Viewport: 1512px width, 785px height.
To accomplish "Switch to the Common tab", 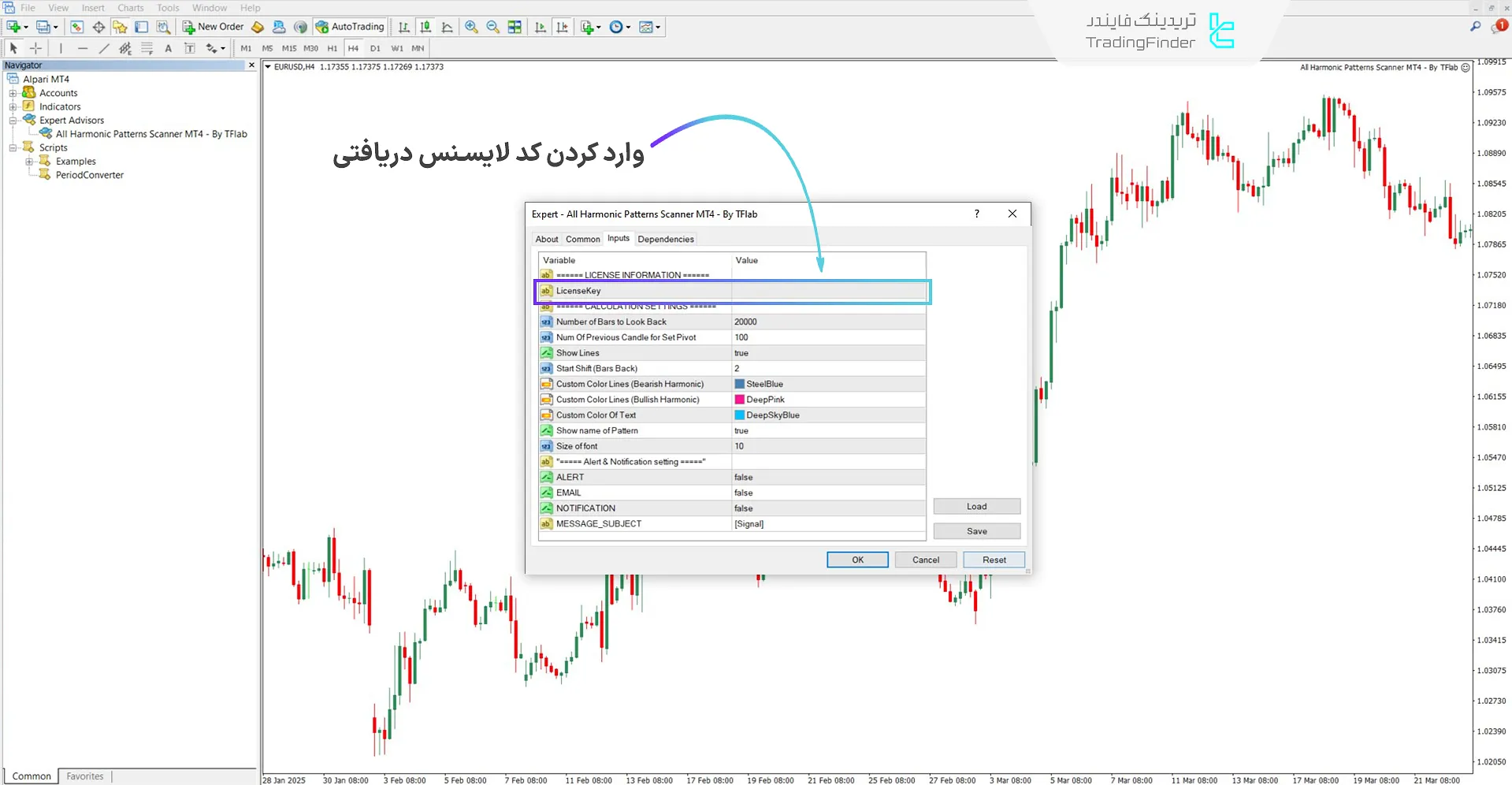I will (x=582, y=239).
